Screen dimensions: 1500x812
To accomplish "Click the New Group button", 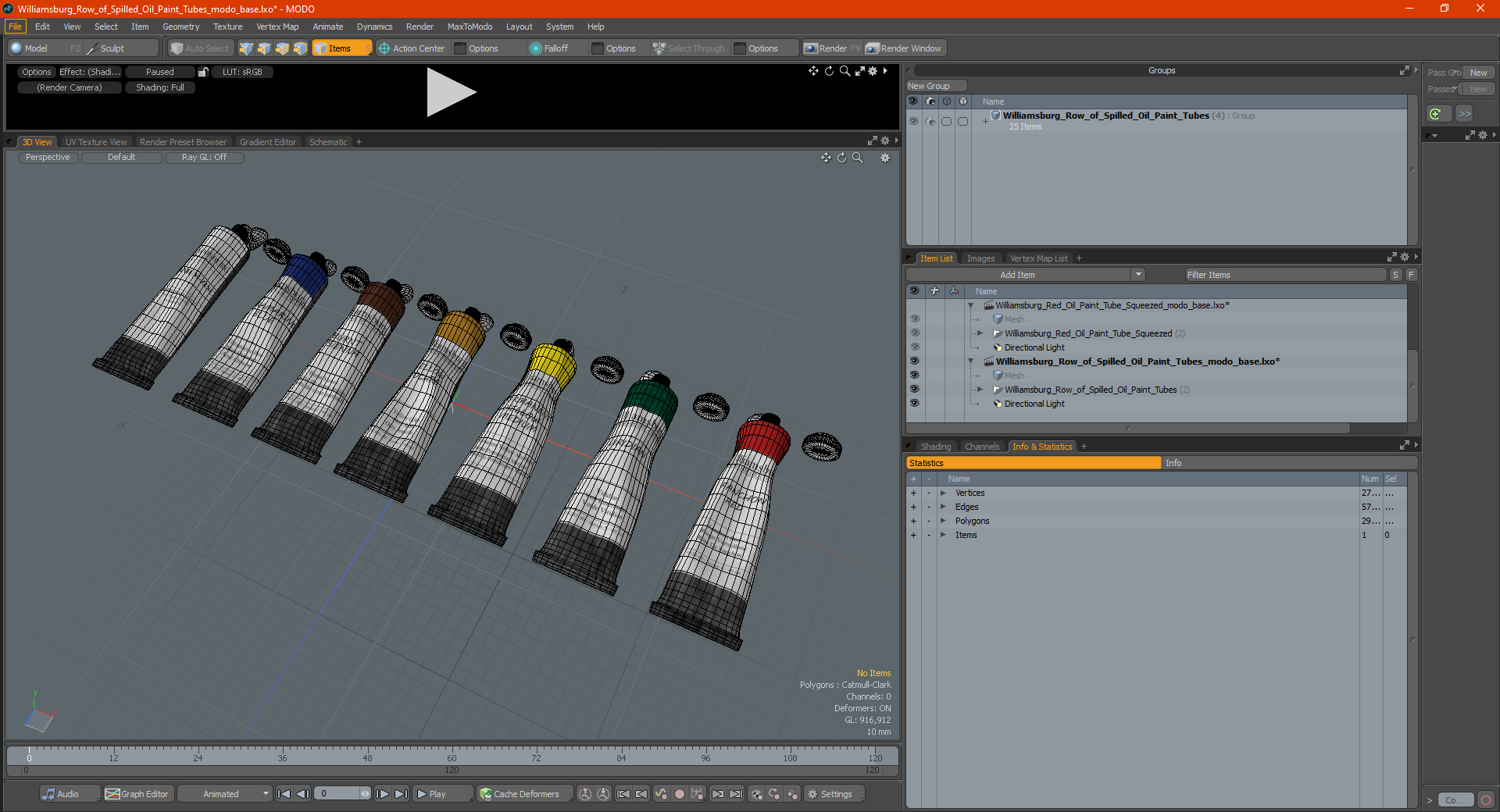I will (936, 86).
